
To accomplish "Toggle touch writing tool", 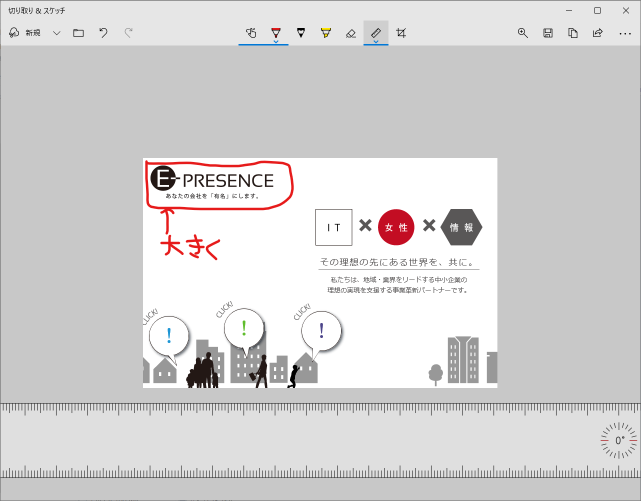I will coord(251,33).
